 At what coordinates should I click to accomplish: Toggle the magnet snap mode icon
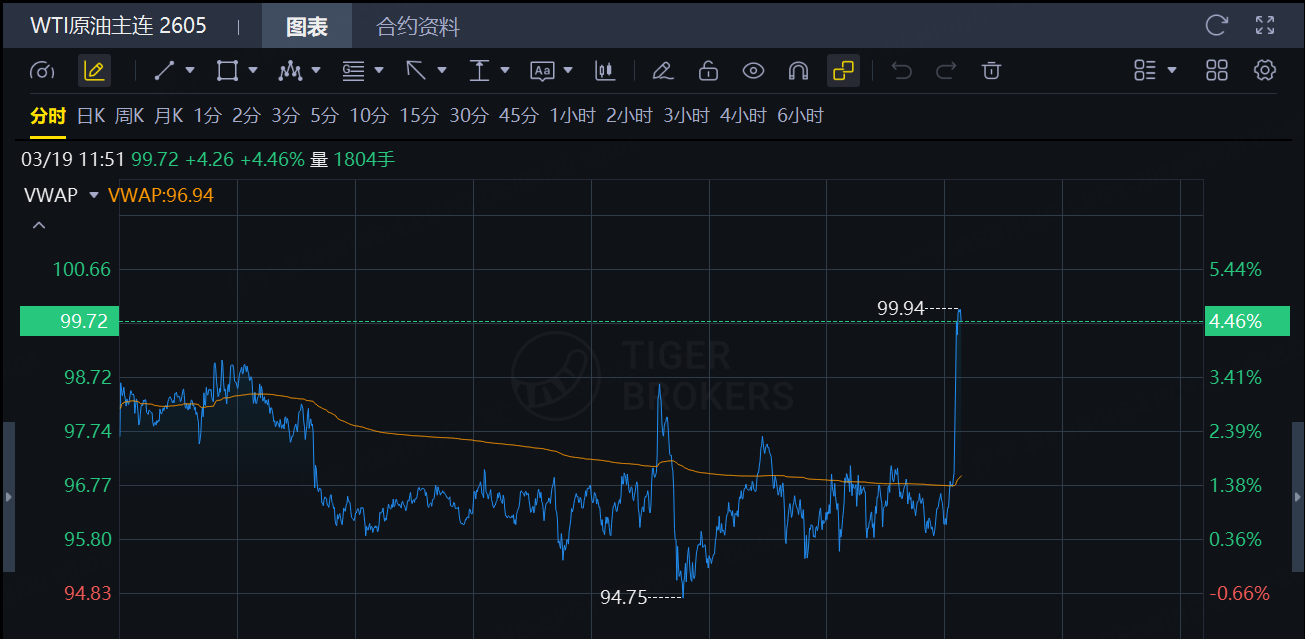point(798,70)
